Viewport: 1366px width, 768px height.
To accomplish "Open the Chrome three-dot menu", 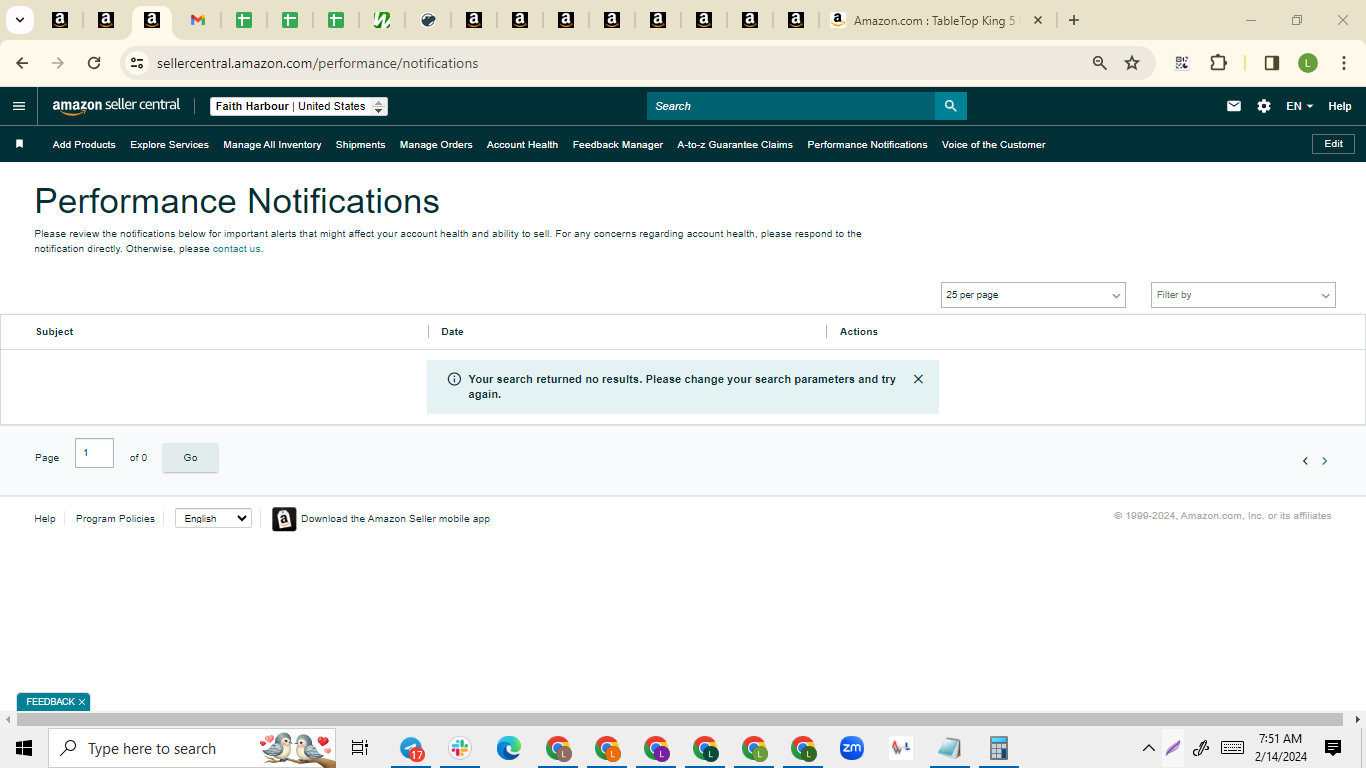I will [x=1344, y=63].
